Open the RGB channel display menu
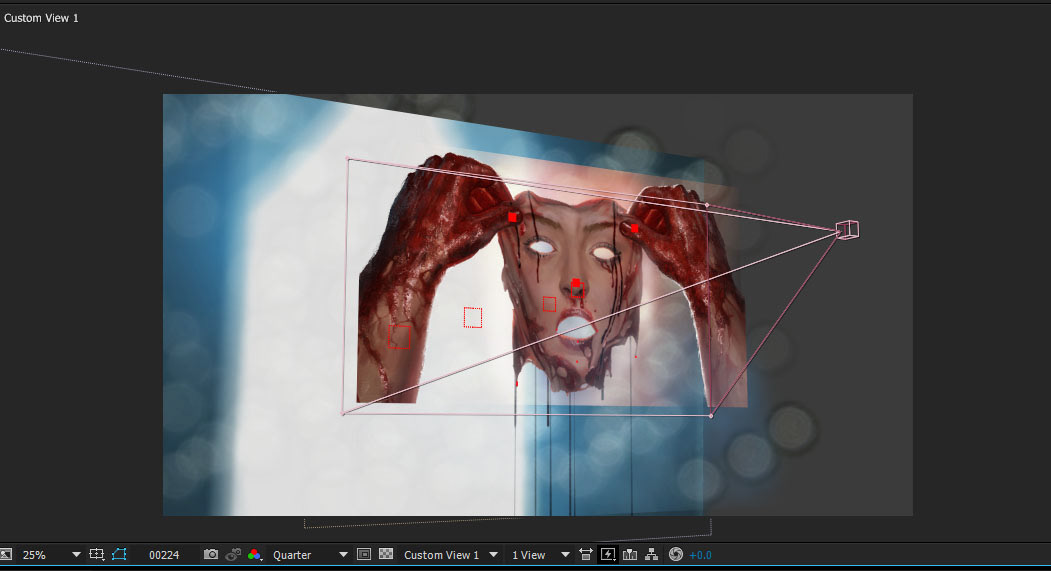This screenshot has width=1051, height=571. (x=255, y=554)
